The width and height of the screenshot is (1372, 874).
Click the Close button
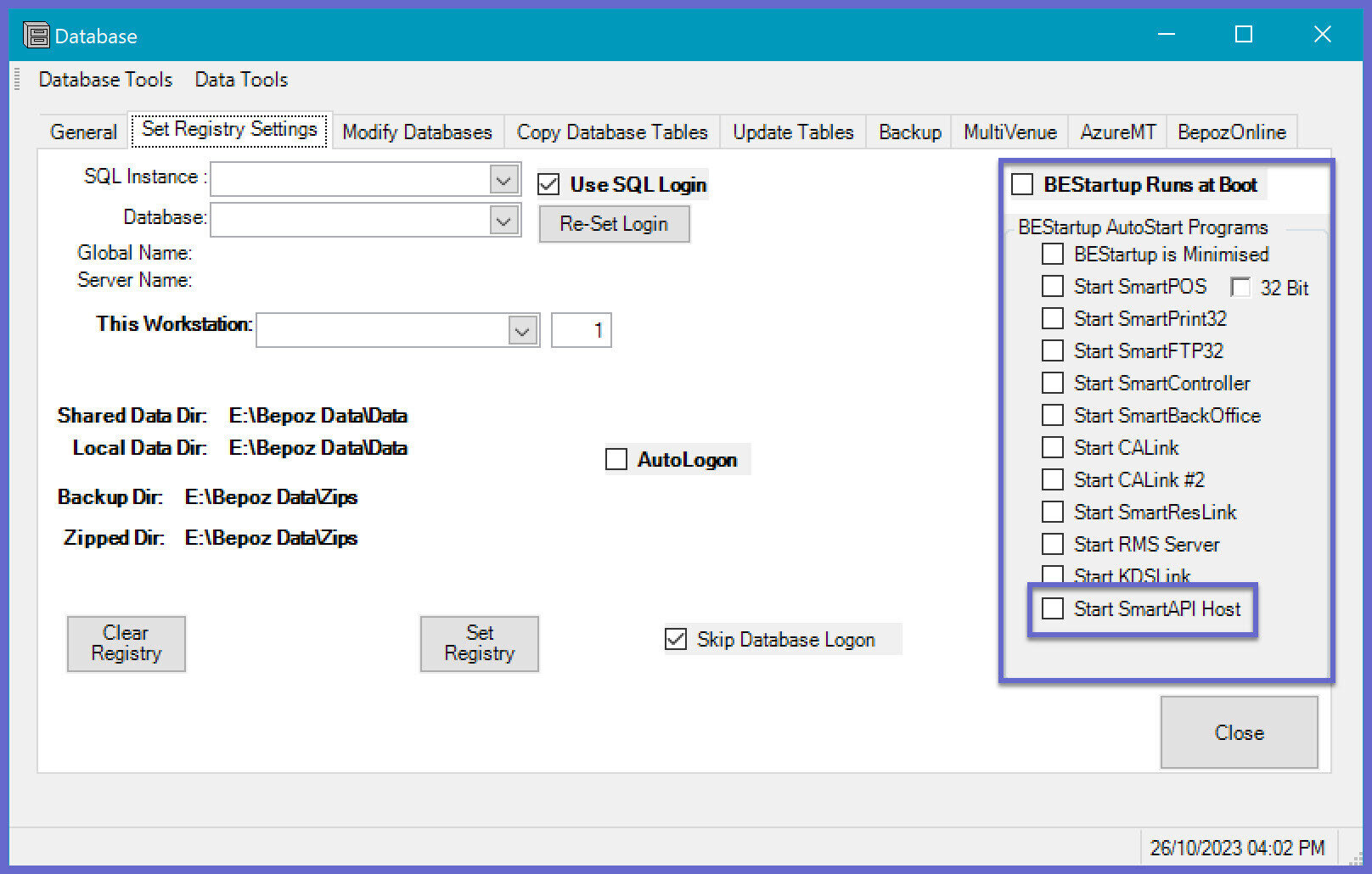[1239, 732]
